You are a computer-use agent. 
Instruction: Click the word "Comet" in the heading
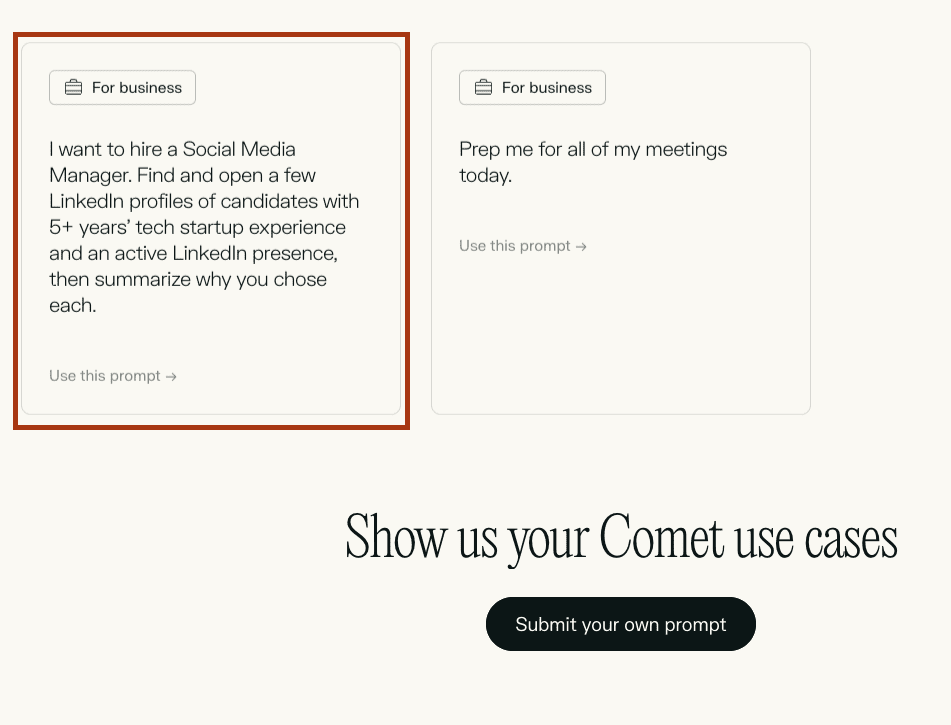(x=661, y=538)
